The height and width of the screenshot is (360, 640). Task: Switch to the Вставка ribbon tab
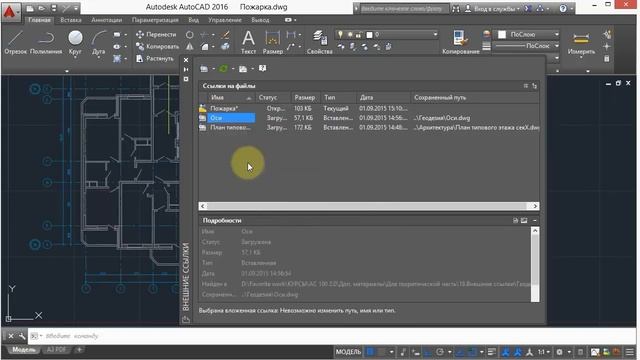(x=71, y=20)
